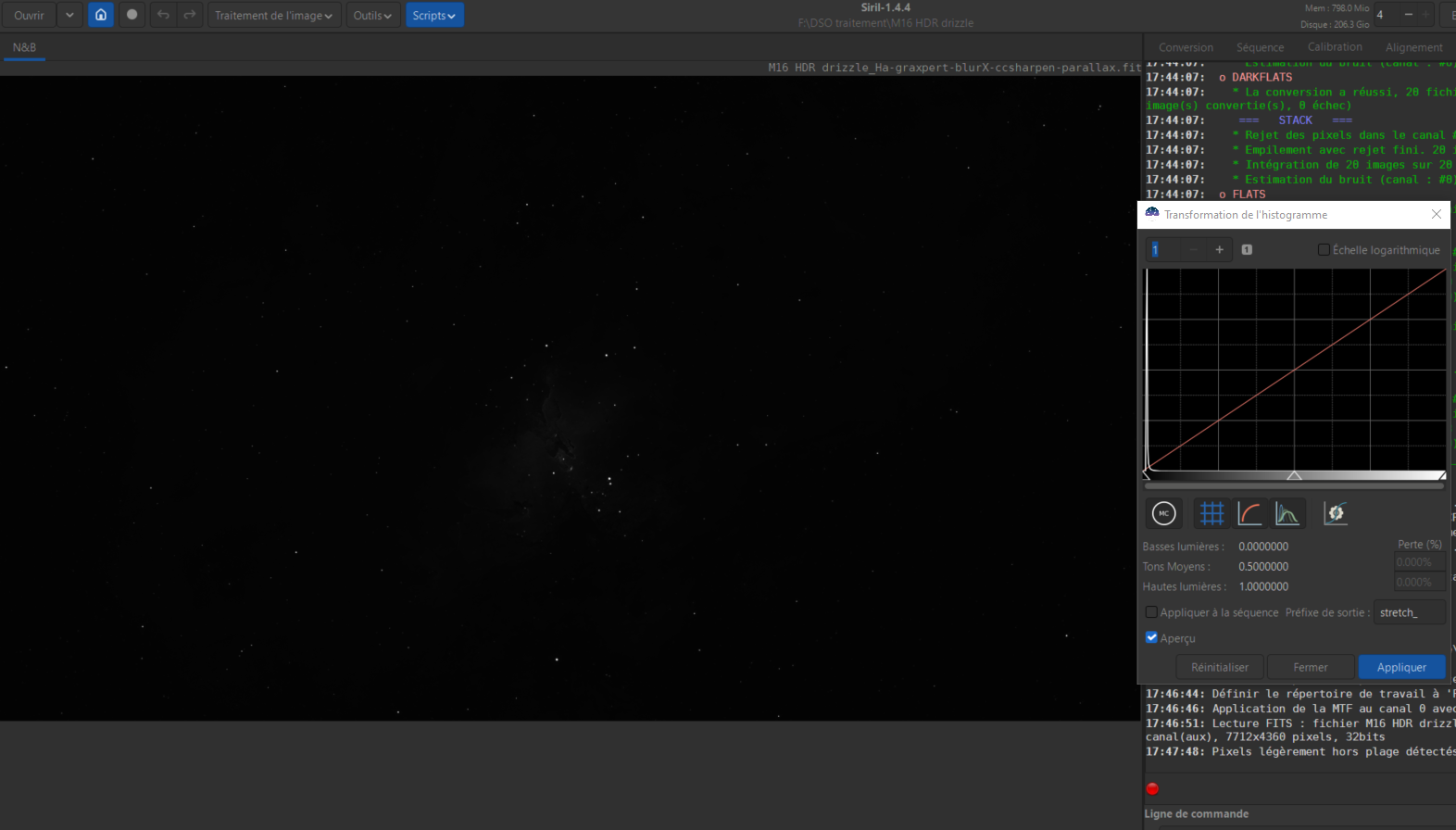Click the 'o FLATS' log line
Image resolution: width=1456 pixels, height=830 pixels.
click(1242, 195)
